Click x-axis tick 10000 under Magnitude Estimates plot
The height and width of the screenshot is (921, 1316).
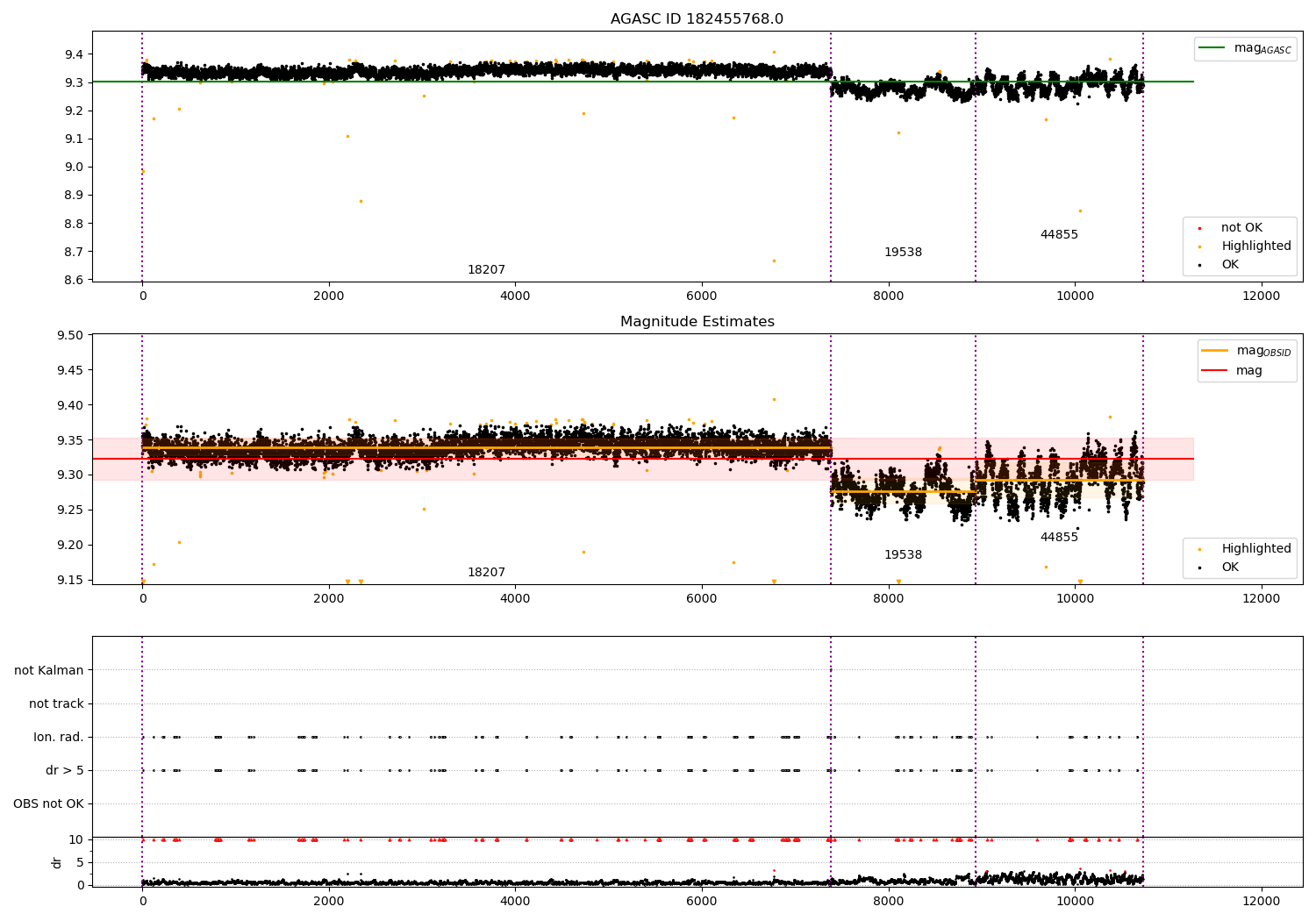(x=1075, y=599)
